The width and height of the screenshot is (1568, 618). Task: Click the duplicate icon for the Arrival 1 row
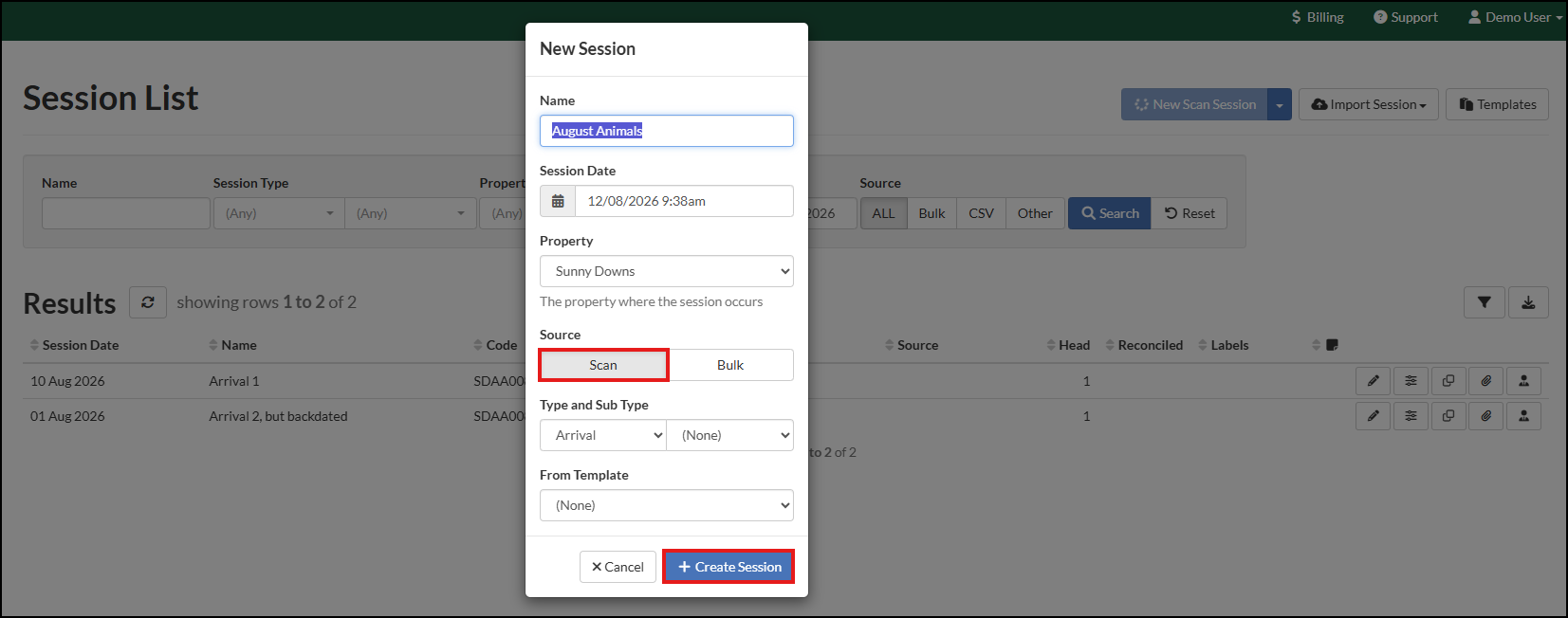[1448, 381]
